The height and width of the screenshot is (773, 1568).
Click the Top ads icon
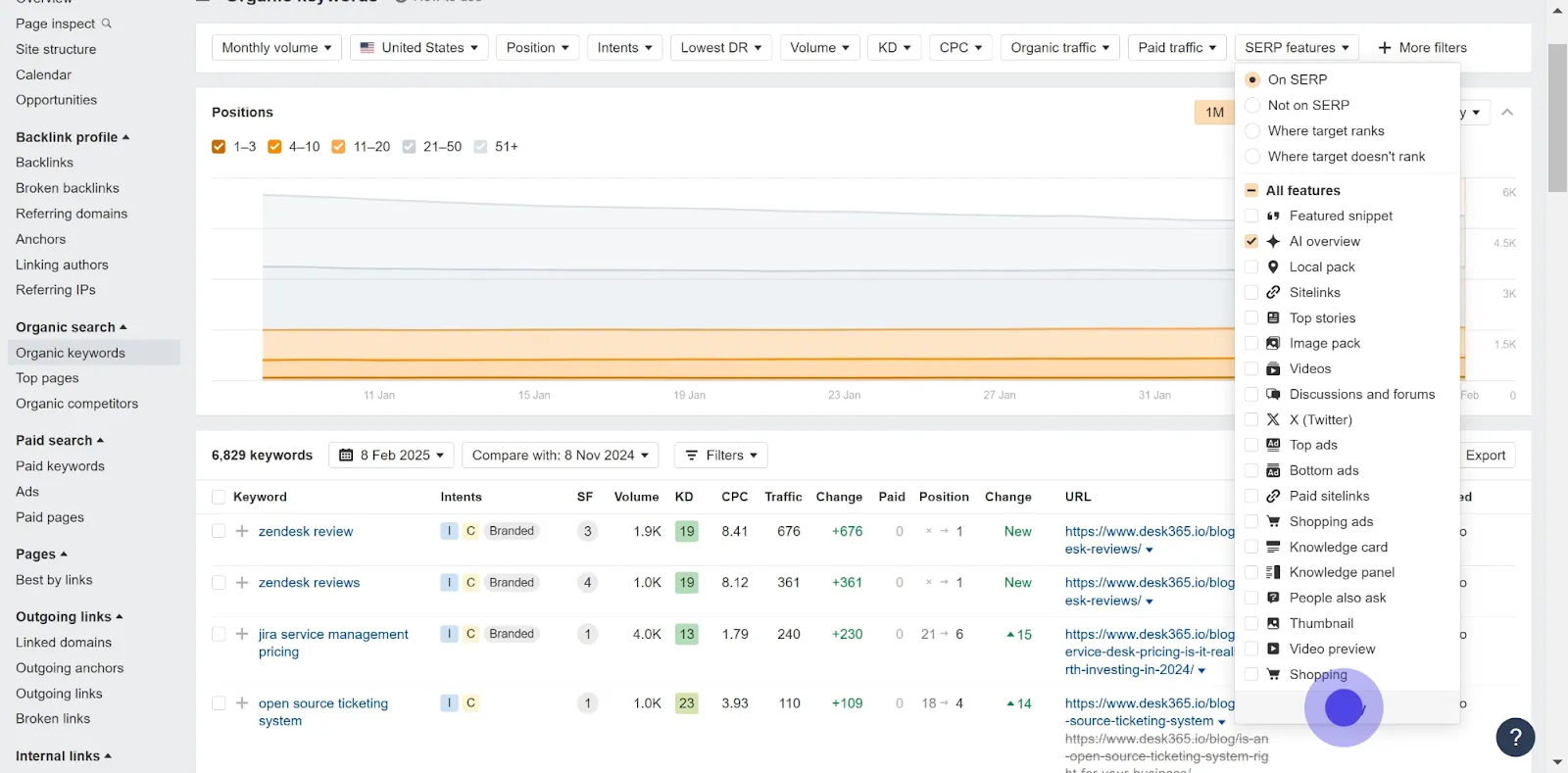(x=1273, y=445)
